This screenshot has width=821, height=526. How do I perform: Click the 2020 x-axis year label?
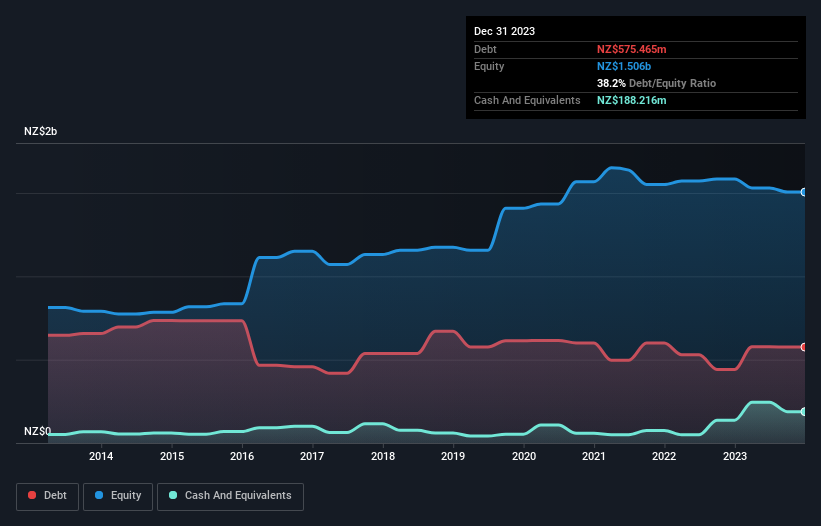pos(523,457)
